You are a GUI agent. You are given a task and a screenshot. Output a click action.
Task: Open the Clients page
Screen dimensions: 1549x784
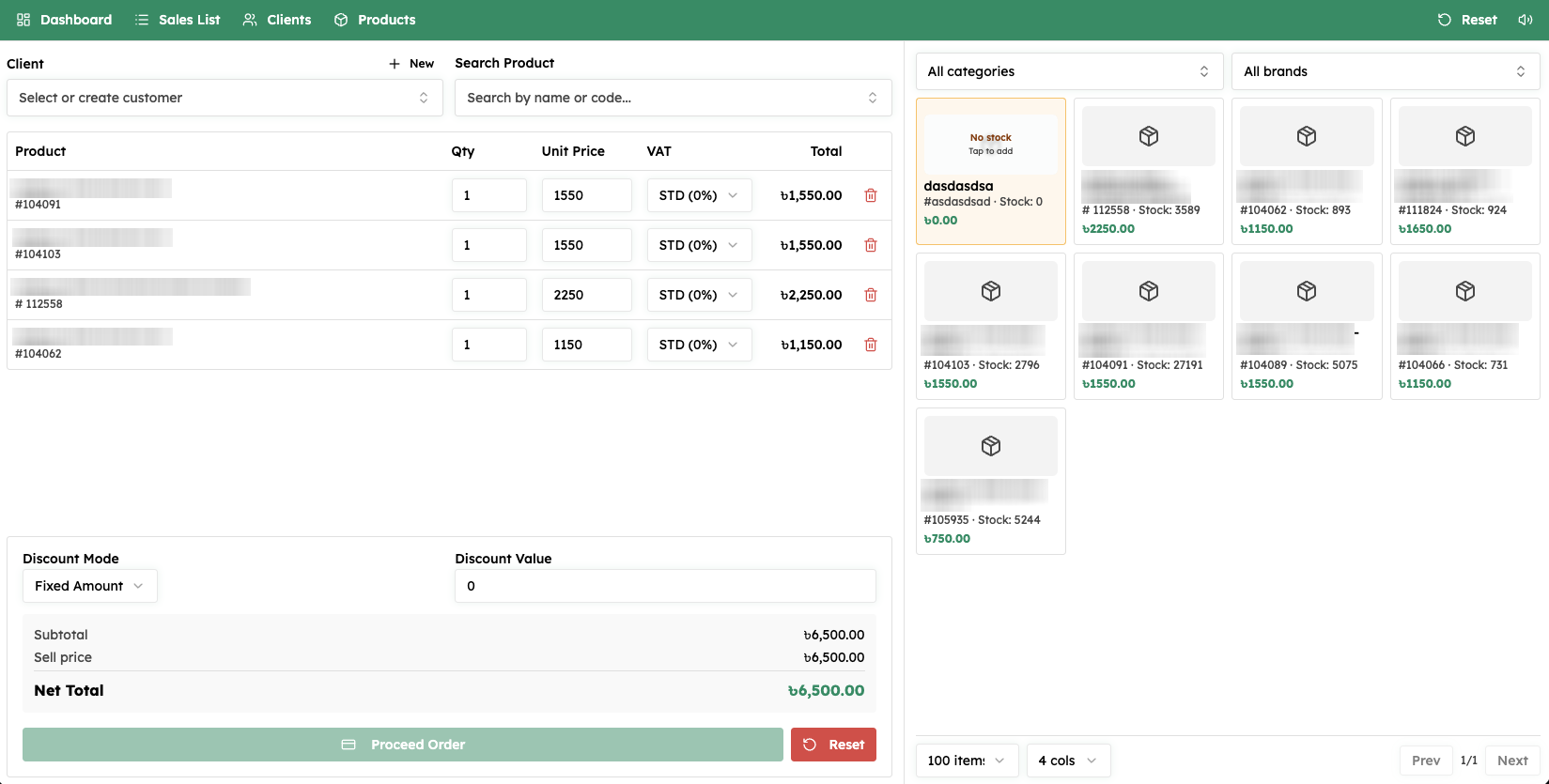click(x=277, y=20)
